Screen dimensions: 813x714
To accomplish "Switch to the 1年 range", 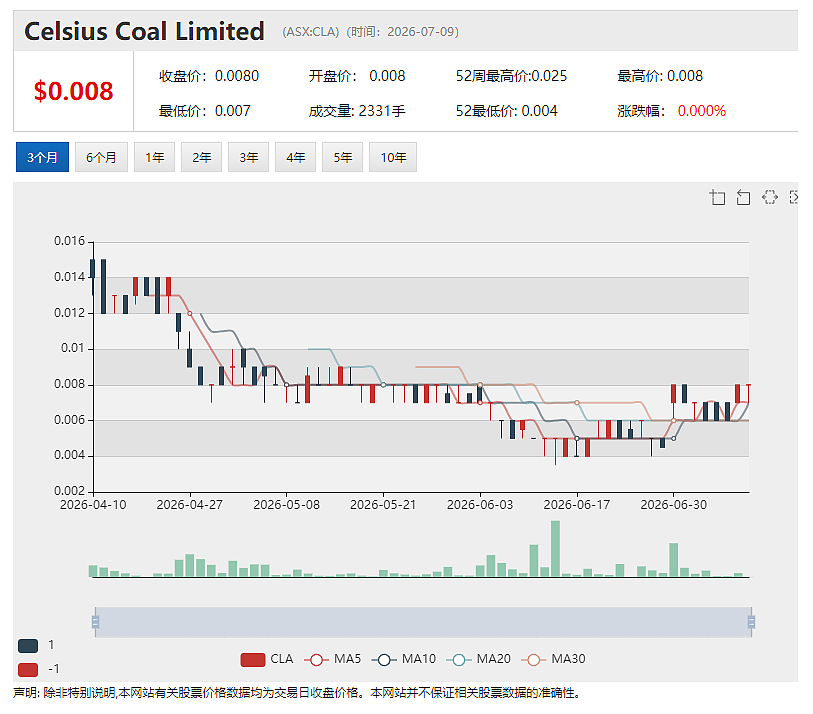I will (155, 157).
